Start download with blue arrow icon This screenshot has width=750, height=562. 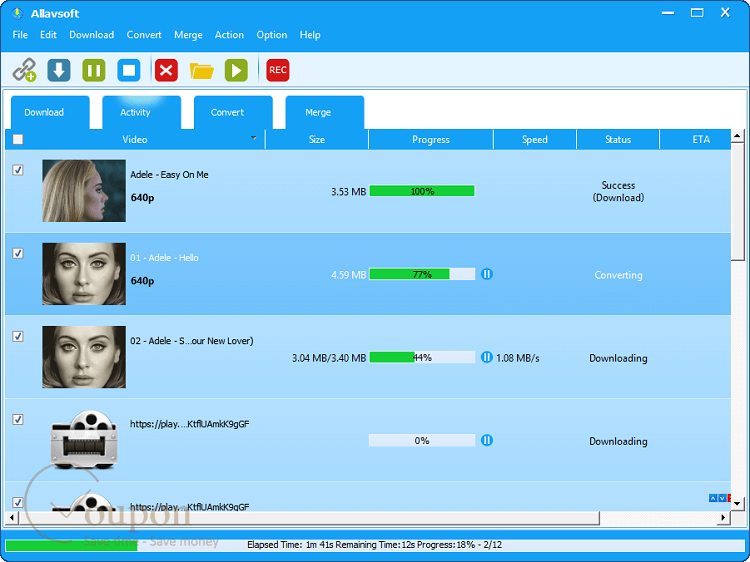pos(59,70)
